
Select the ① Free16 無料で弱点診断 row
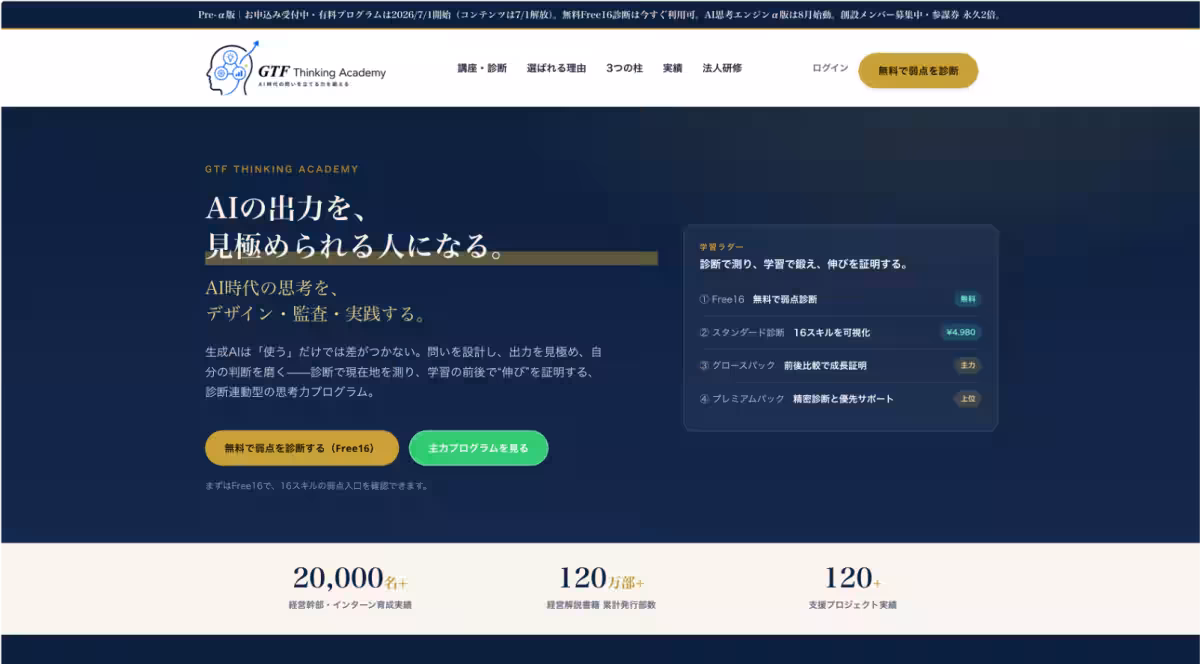(x=840, y=299)
